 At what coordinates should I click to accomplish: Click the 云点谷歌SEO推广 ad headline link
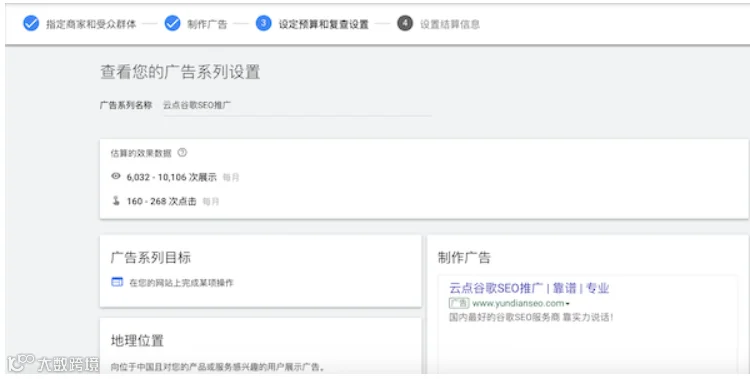pyautogui.click(x=529, y=288)
